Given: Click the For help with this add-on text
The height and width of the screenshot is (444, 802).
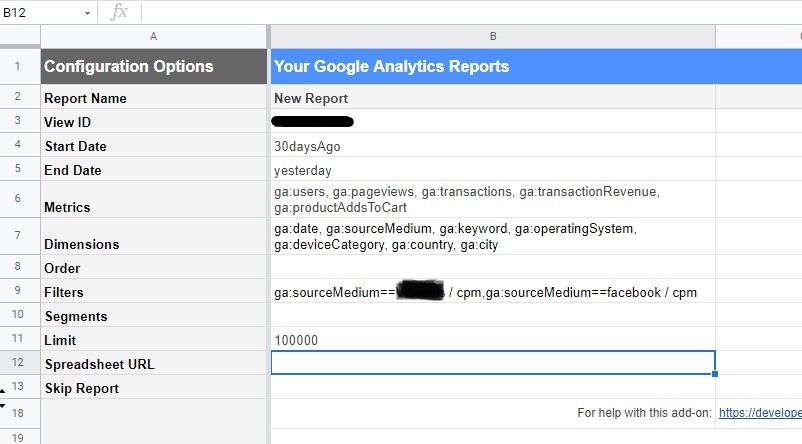Looking at the screenshot, I should pos(644,413).
